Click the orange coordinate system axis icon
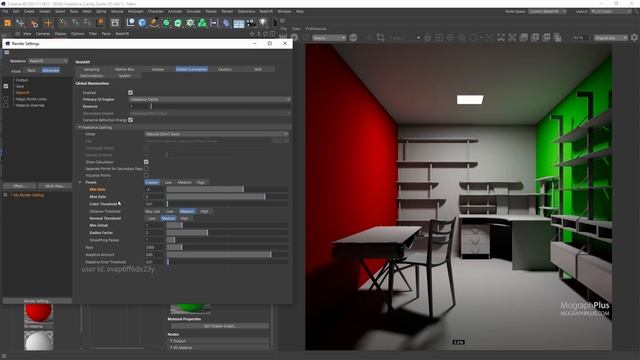This screenshot has height=360, width=640. click(100, 22)
